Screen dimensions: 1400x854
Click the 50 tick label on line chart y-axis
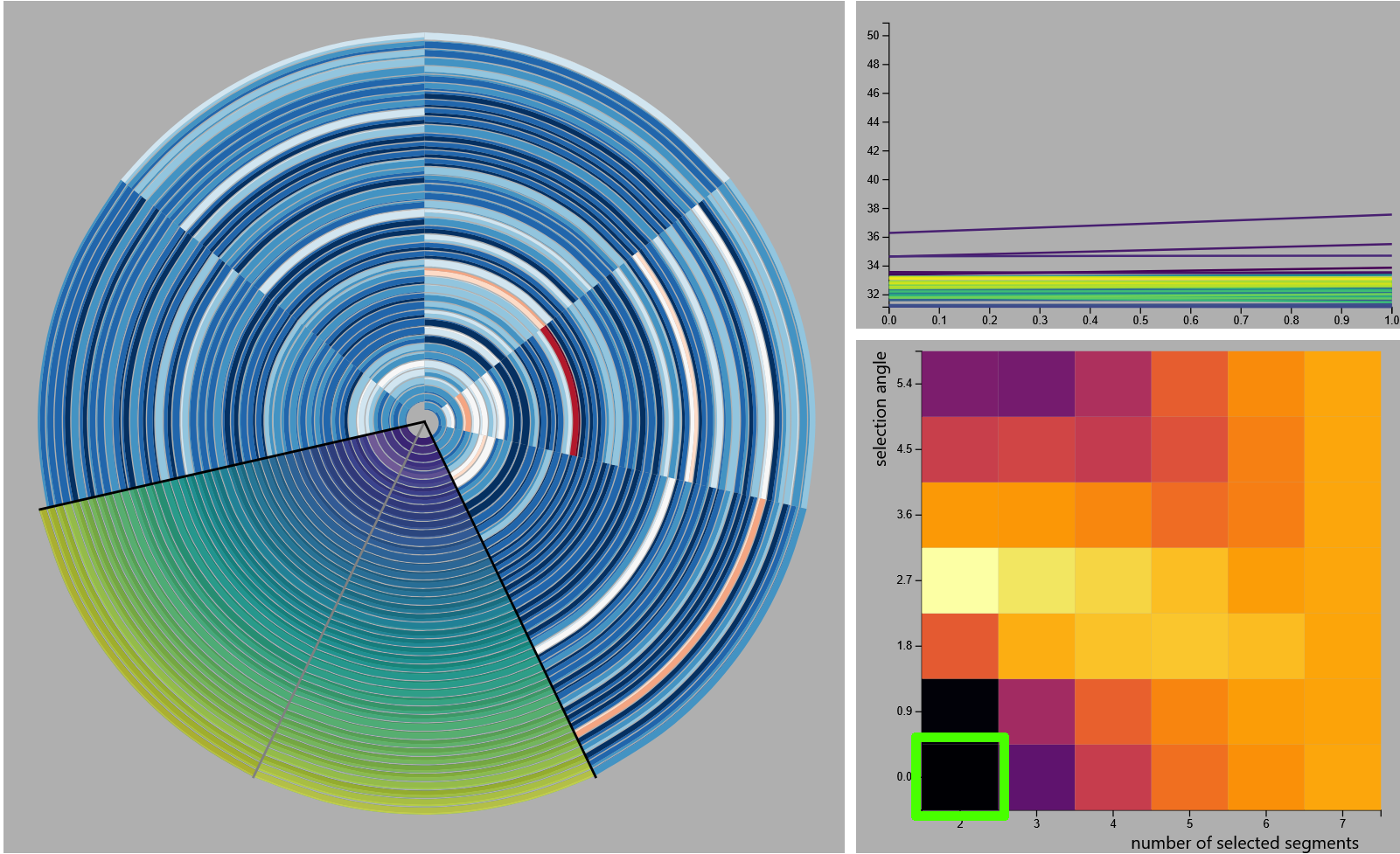click(x=873, y=36)
